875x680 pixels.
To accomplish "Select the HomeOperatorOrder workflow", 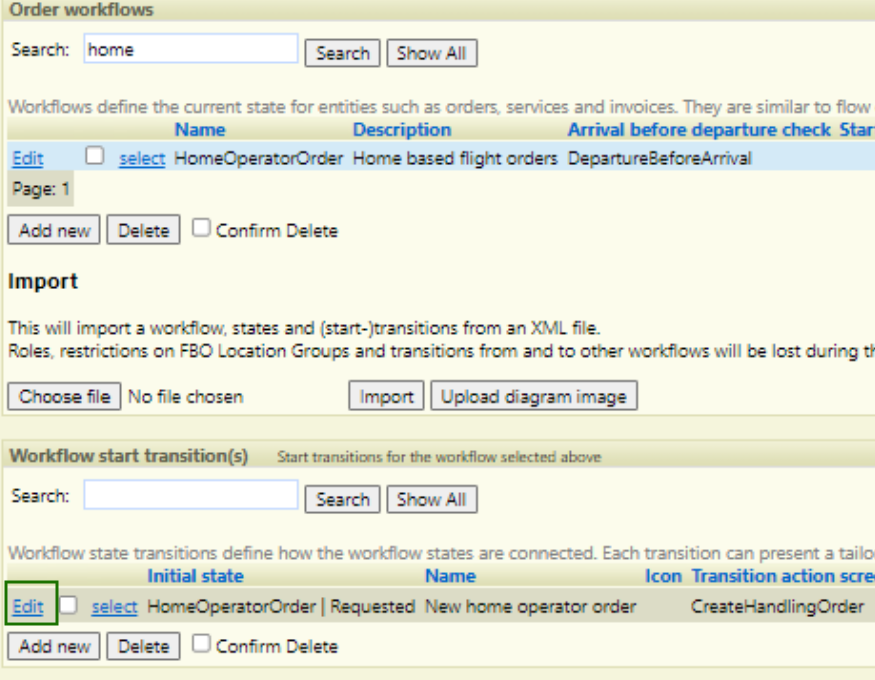I will pyautogui.click(x=142, y=158).
